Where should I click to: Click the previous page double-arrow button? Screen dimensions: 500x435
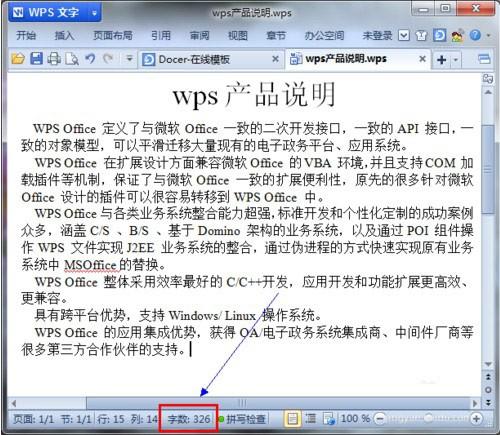click(488, 377)
